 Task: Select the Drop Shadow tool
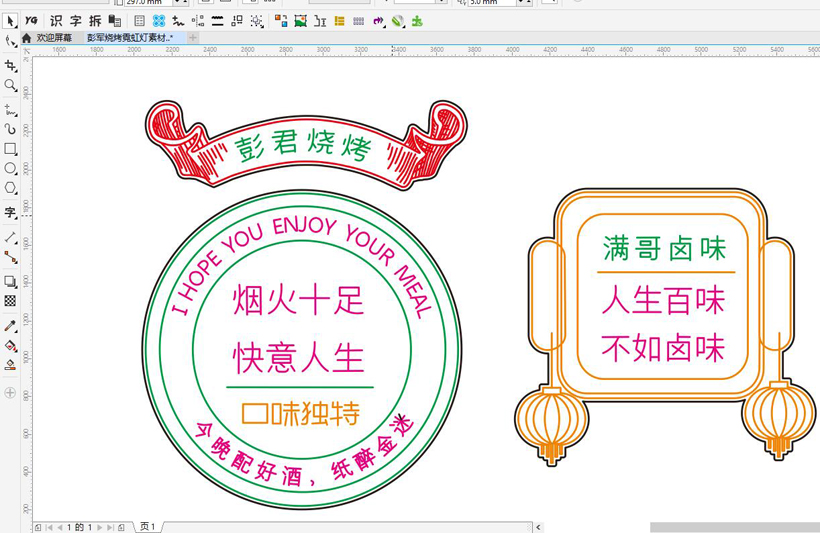10,281
